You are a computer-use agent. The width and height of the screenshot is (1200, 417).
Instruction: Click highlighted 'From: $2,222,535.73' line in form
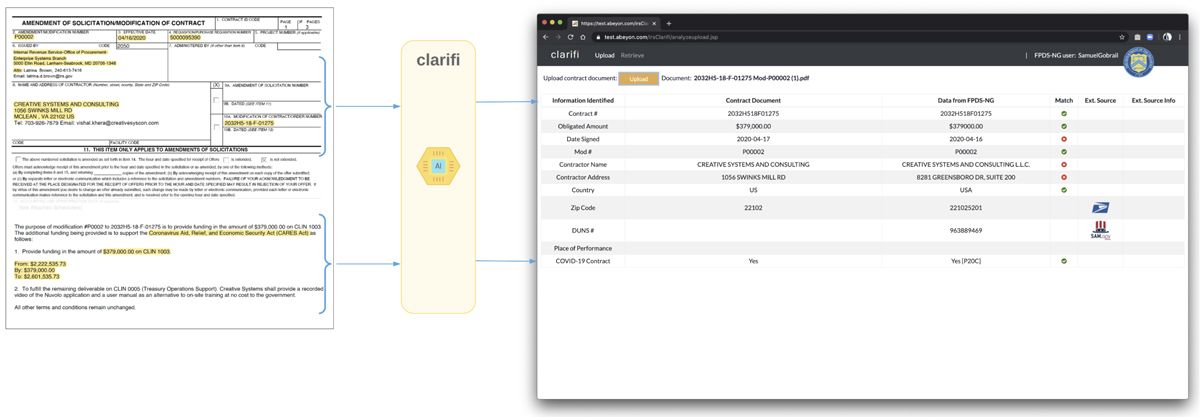pos(40,264)
